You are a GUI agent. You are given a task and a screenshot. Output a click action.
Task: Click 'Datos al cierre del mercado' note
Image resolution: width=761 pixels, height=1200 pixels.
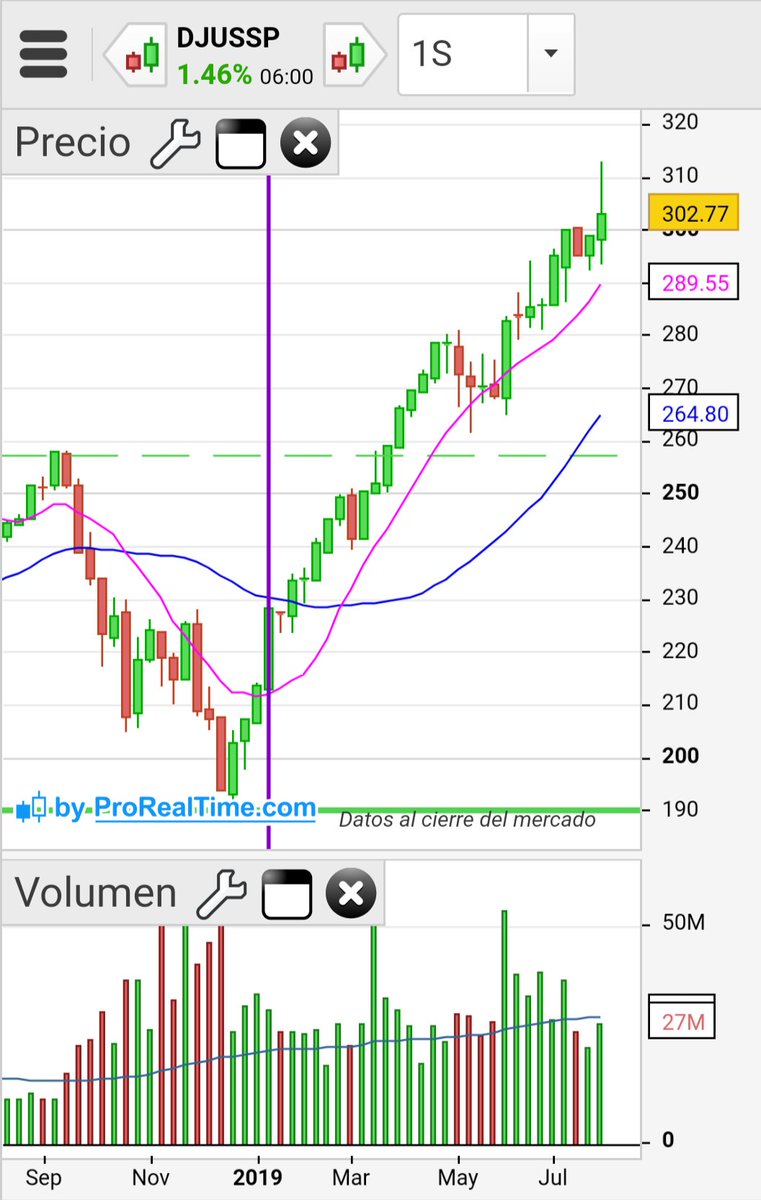pyautogui.click(x=467, y=820)
